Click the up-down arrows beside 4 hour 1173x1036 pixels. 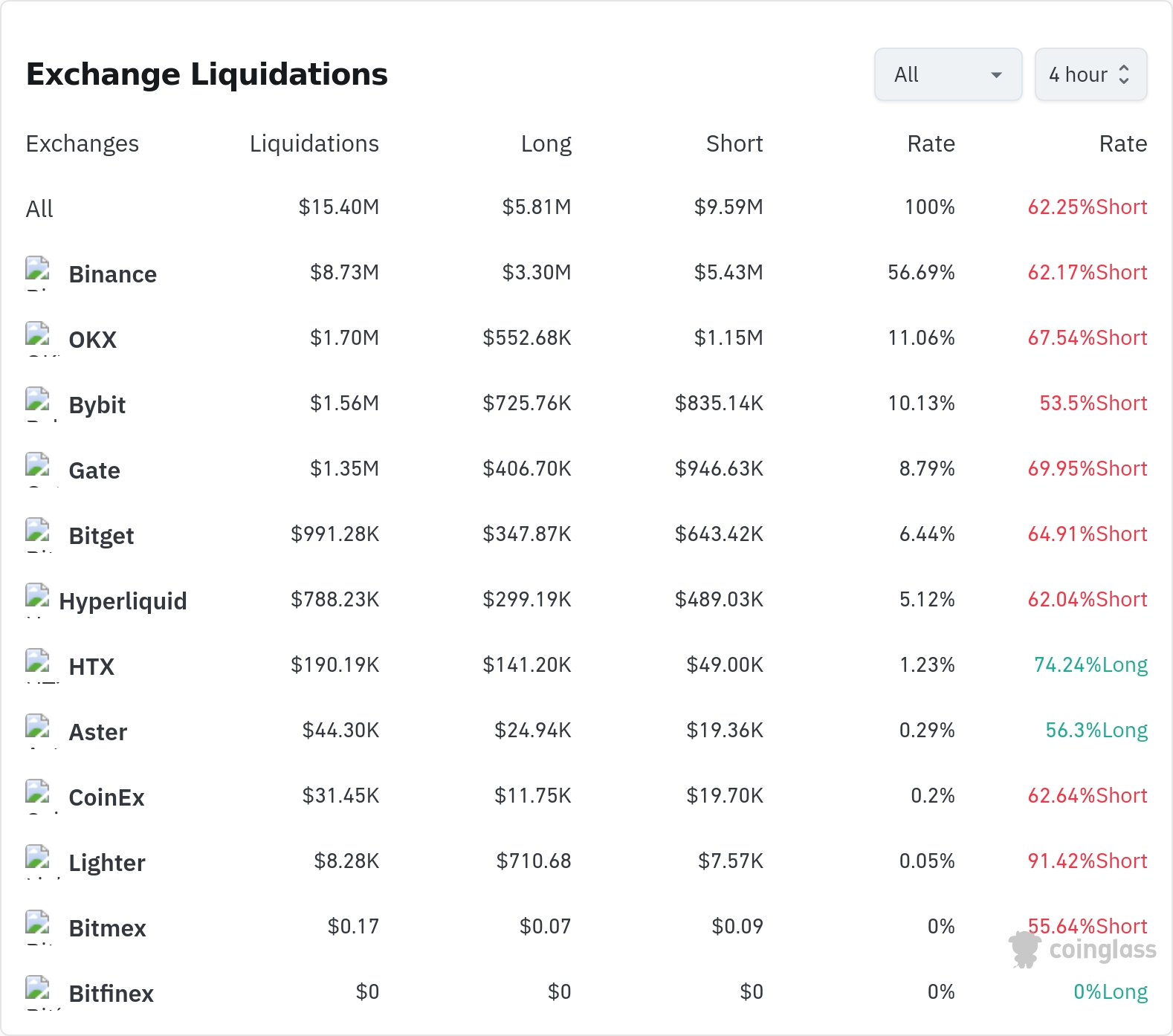1124,74
